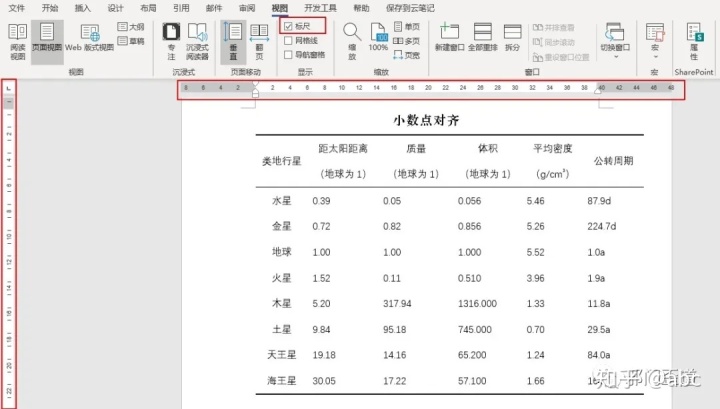
Task: Enable the Navigation Pane checkbox (导航窗格)
Action: tap(288, 55)
